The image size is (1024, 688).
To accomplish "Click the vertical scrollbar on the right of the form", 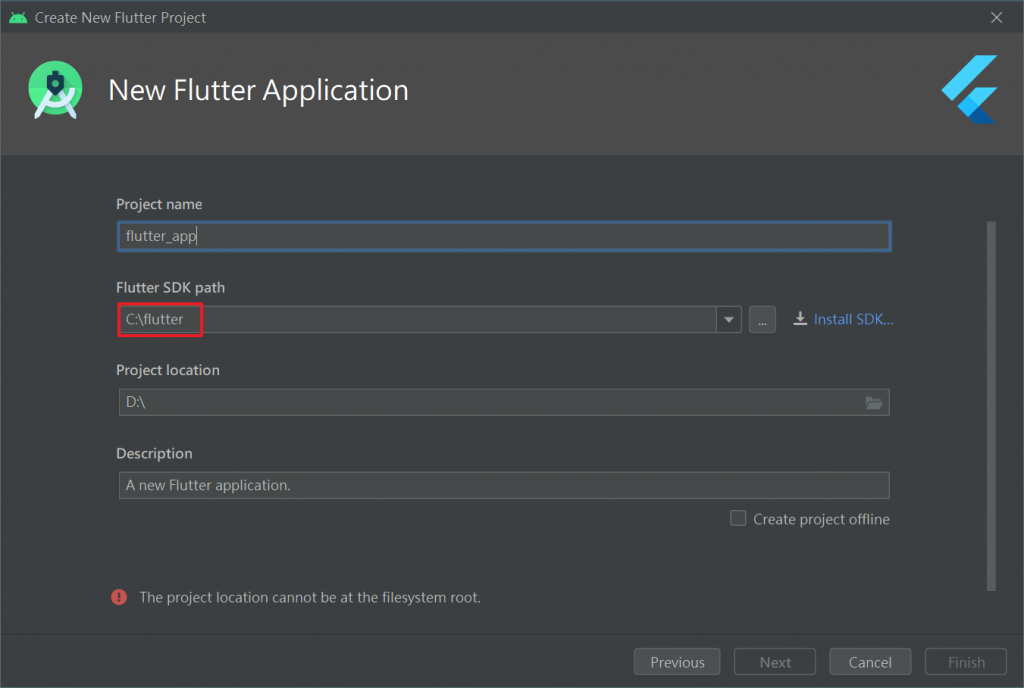I will [991, 406].
